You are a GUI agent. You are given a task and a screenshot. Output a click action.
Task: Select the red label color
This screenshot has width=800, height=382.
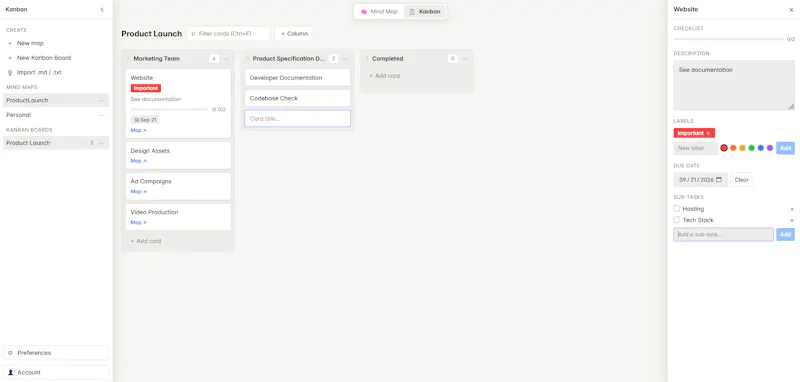point(724,148)
